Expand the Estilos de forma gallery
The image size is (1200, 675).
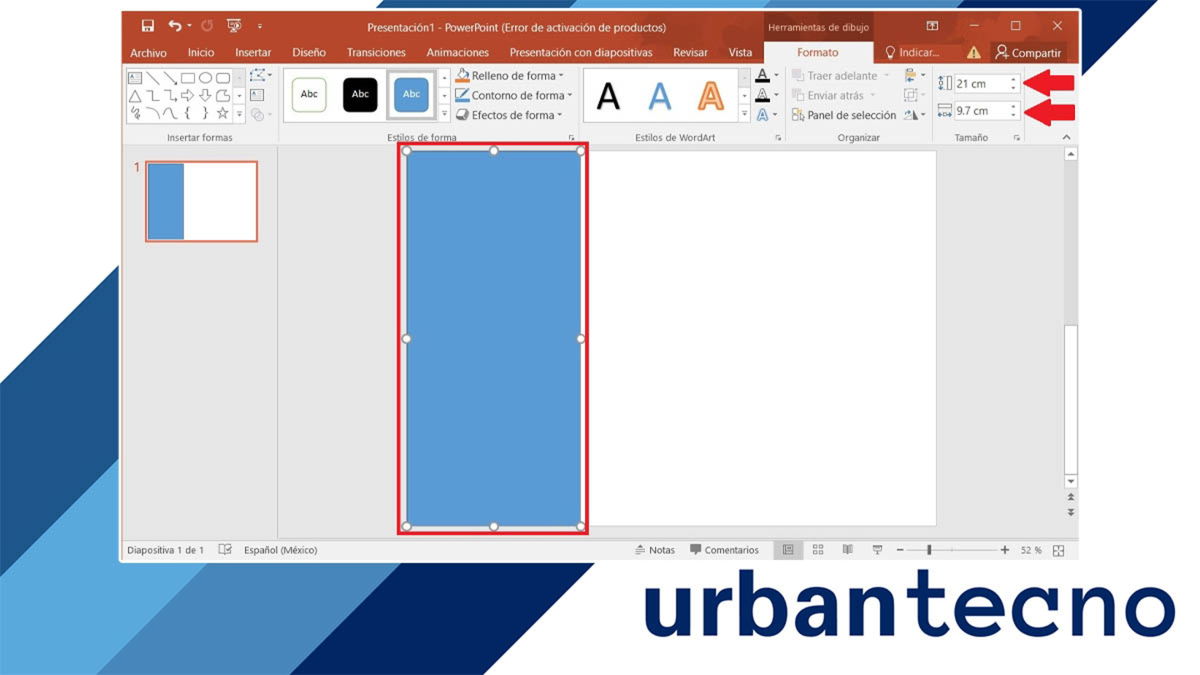point(444,113)
